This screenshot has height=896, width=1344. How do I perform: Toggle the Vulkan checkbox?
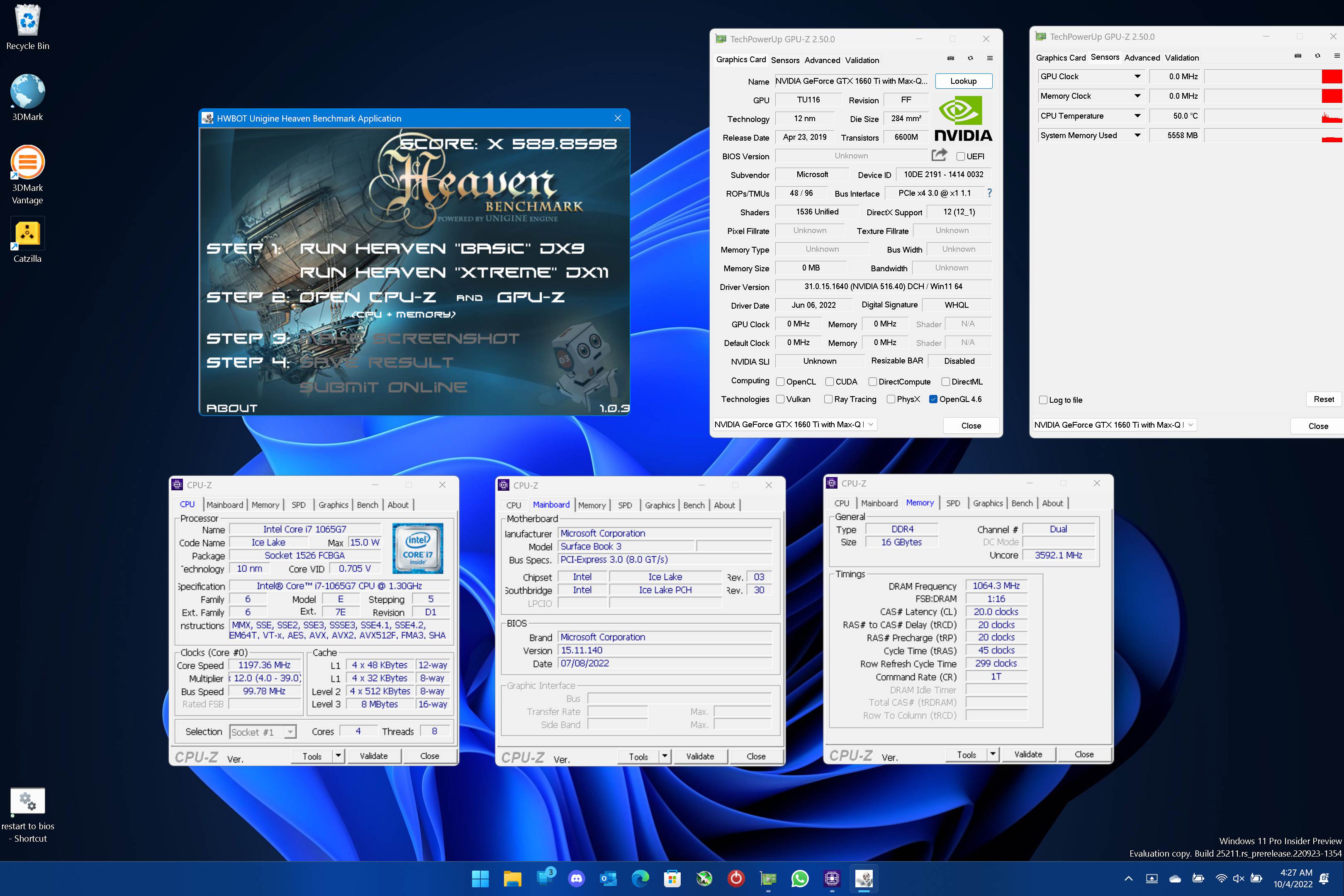(780, 399)
